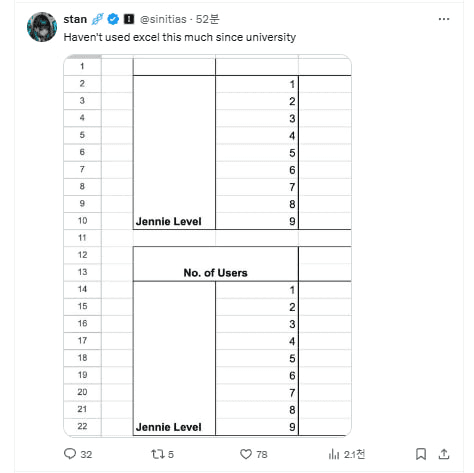The width and height of the screenshot is (474, 473).
Task: Click the blue chain emoji beside stan
Action: click(97, 19)
